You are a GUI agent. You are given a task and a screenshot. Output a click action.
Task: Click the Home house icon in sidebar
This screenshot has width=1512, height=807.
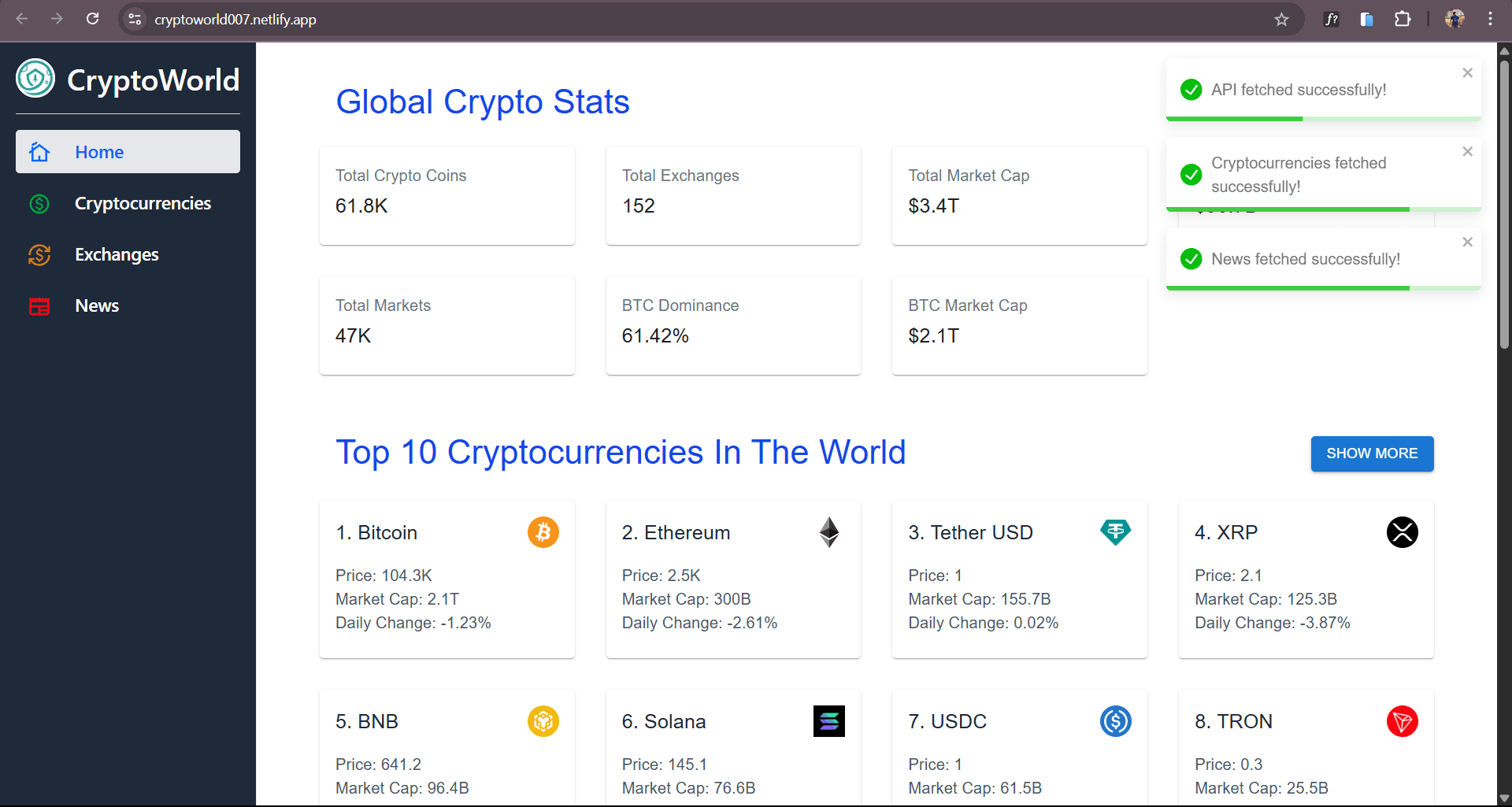39,152
